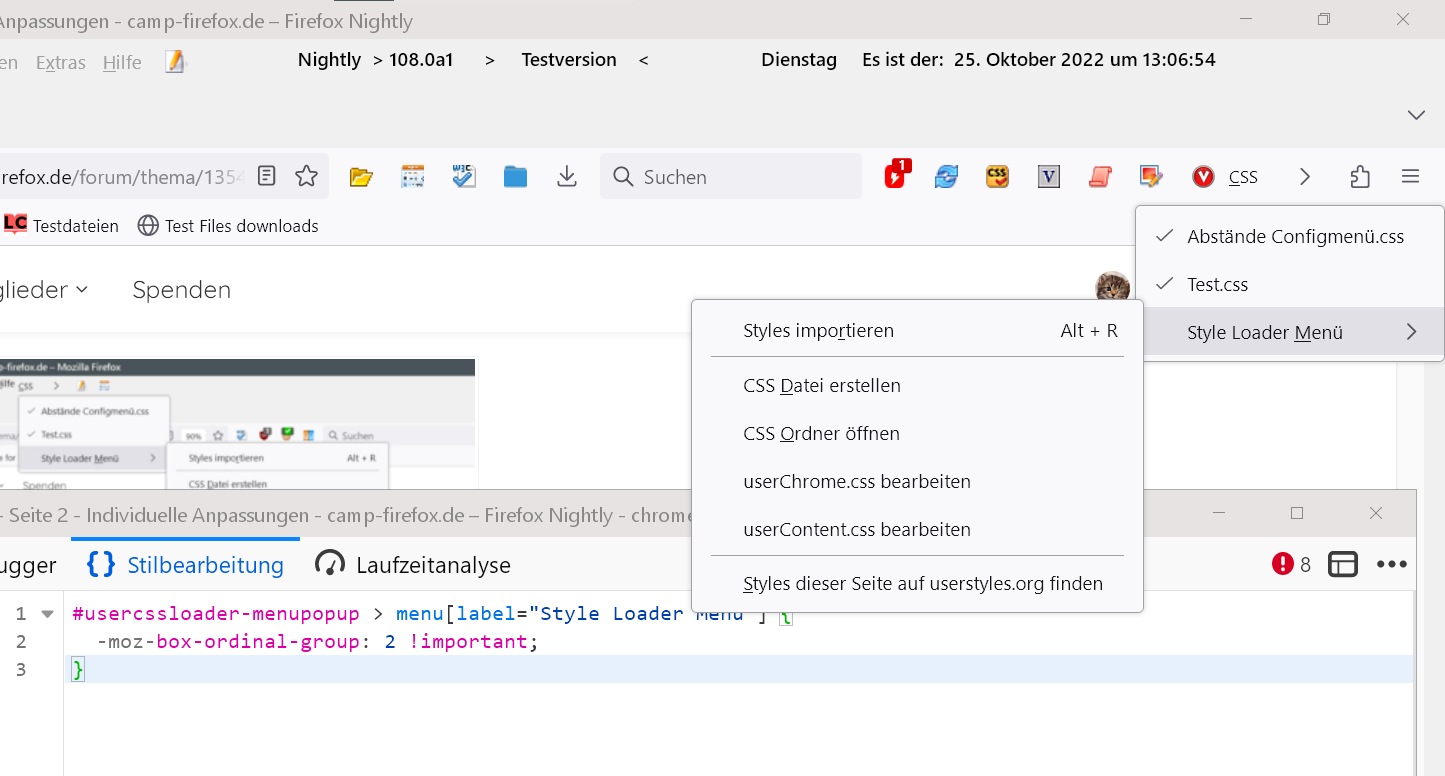Click the Suchen search field
The width and height of the screenshot is (1445, 776).
click(740, 177)
